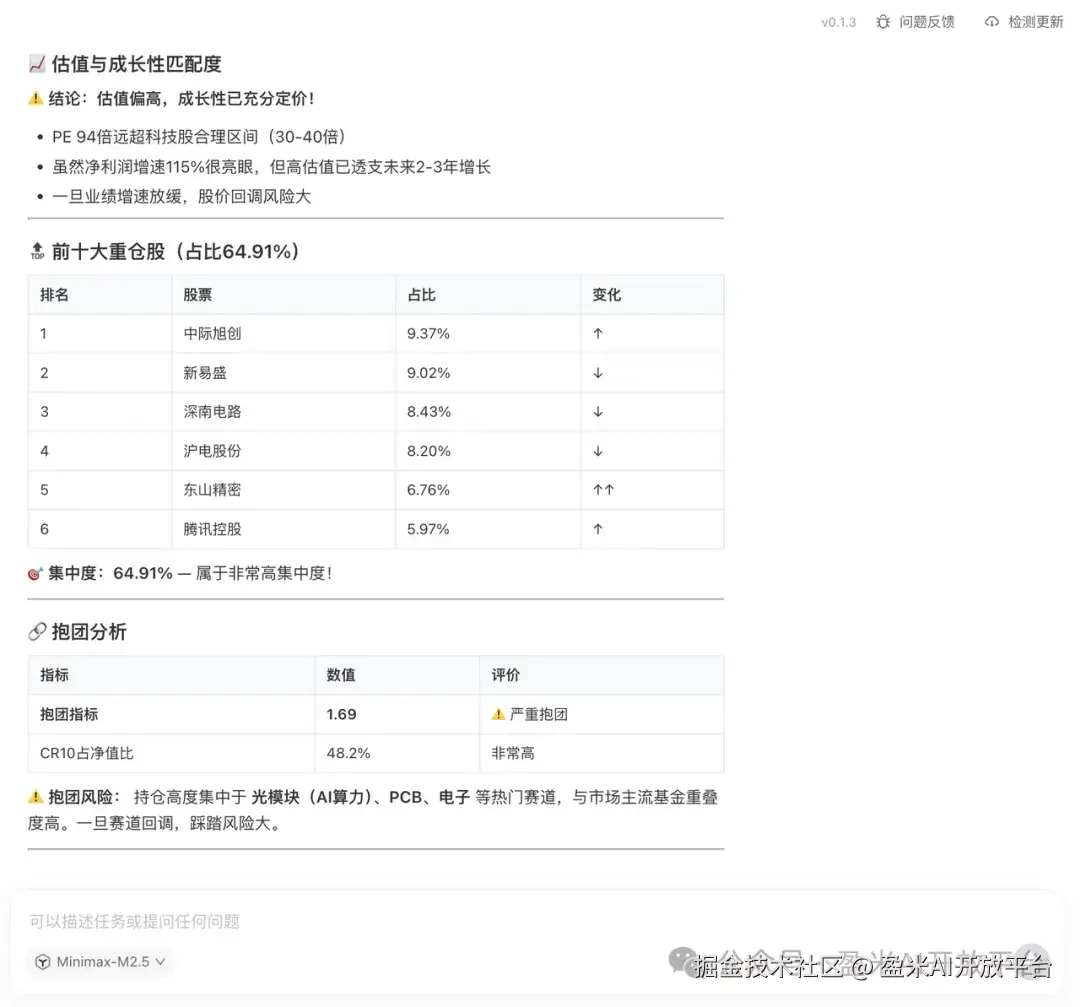
Task: Click the down arrow in the 新易盛 row
Action: coord(597,372)
